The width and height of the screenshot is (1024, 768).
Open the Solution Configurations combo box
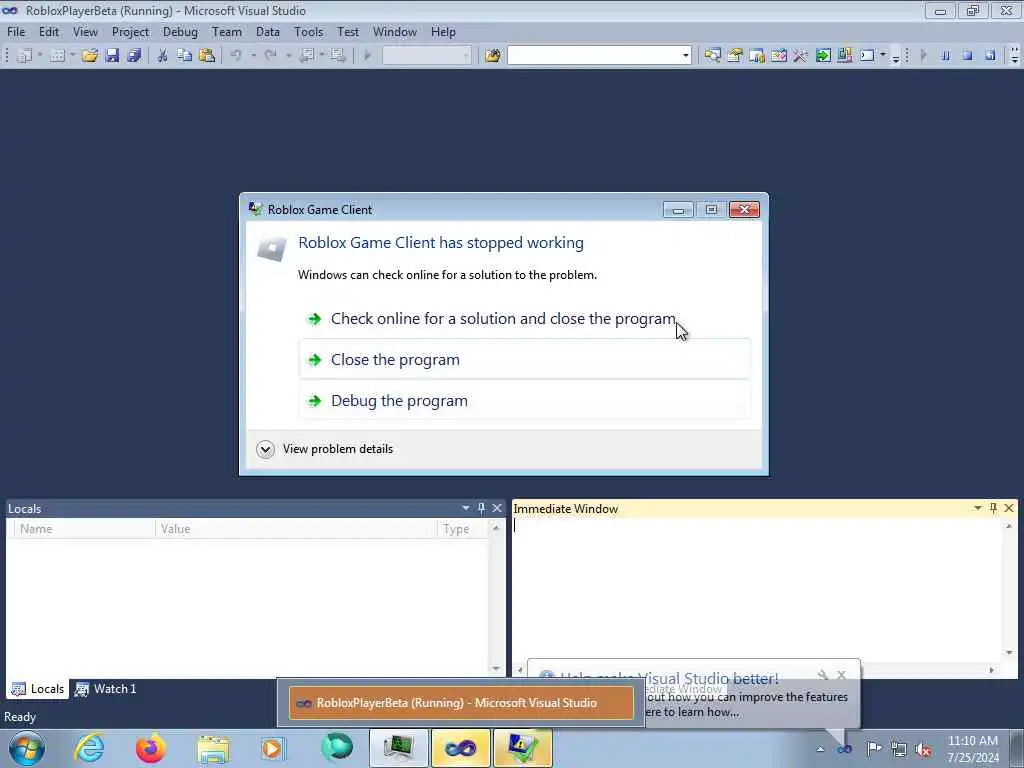click(426, 56)
